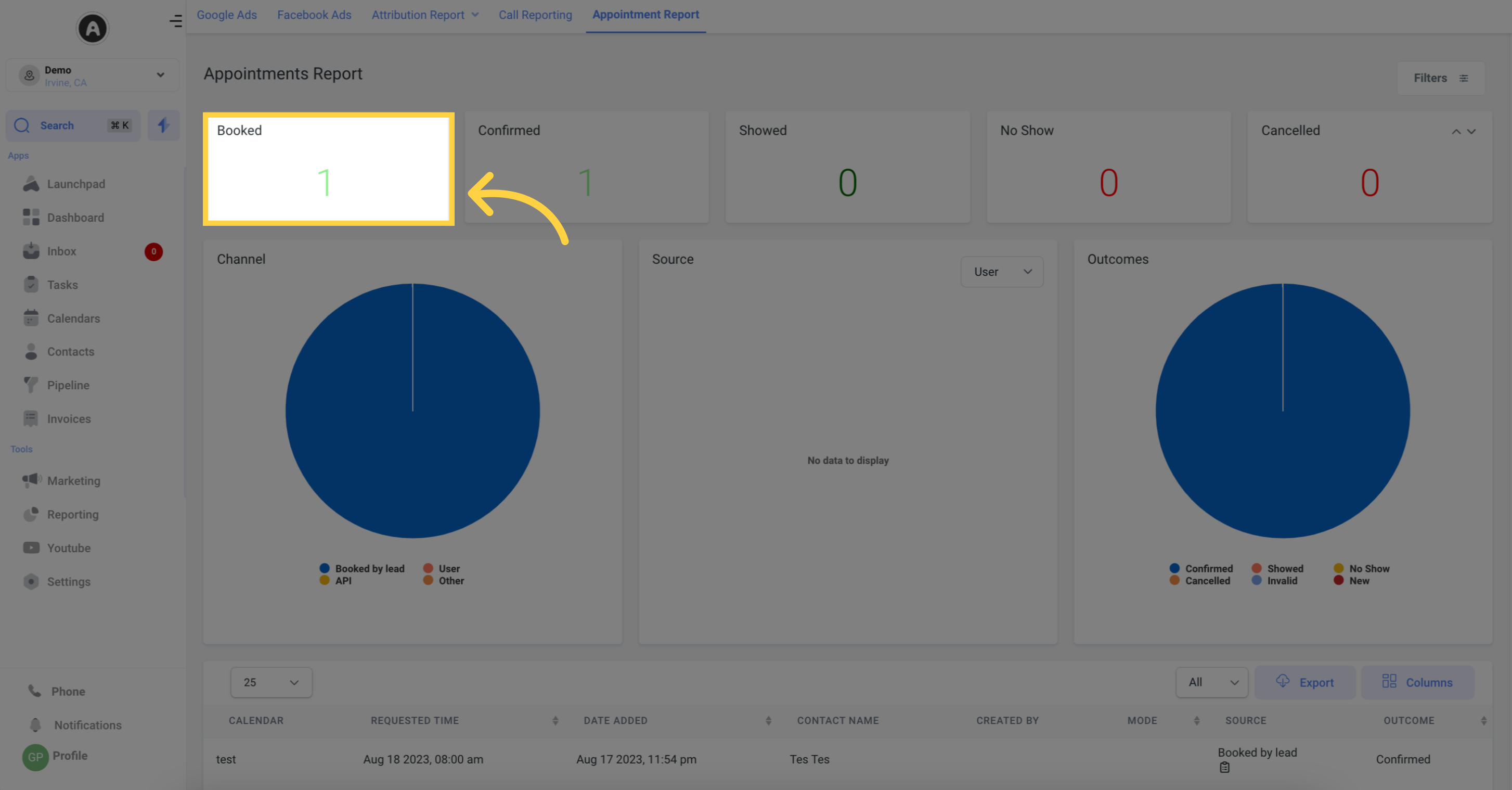This screenshot has width=1512, height=790.
Task: Select the Call Reporting tab
Action: tap(535, 14)
